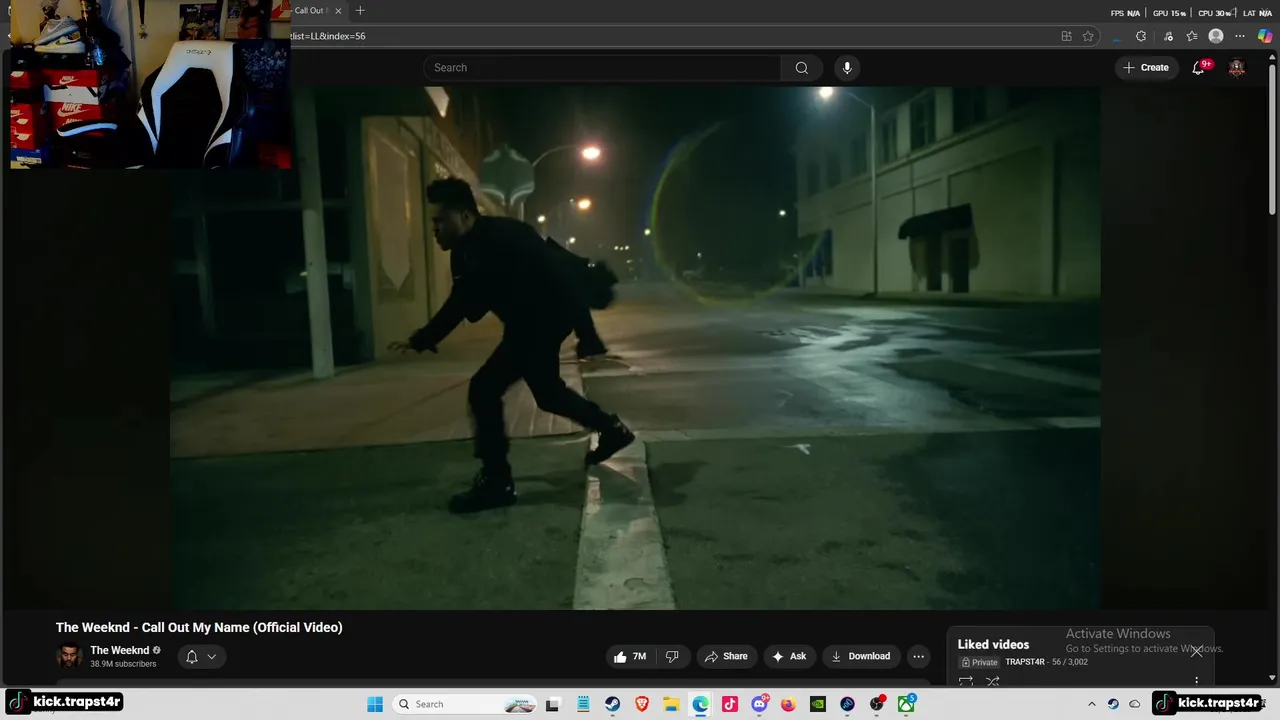Open the Ask AI button
The height and width of the screenshot is (720, 1280).
pos(789,657)
